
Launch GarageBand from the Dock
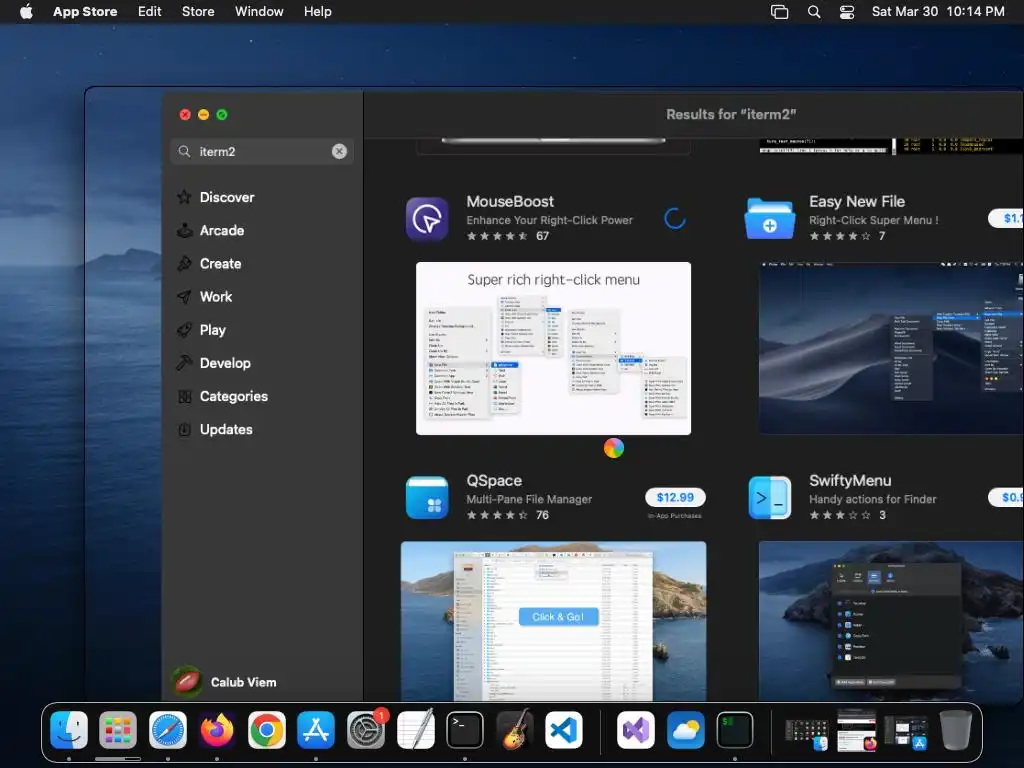515,730
